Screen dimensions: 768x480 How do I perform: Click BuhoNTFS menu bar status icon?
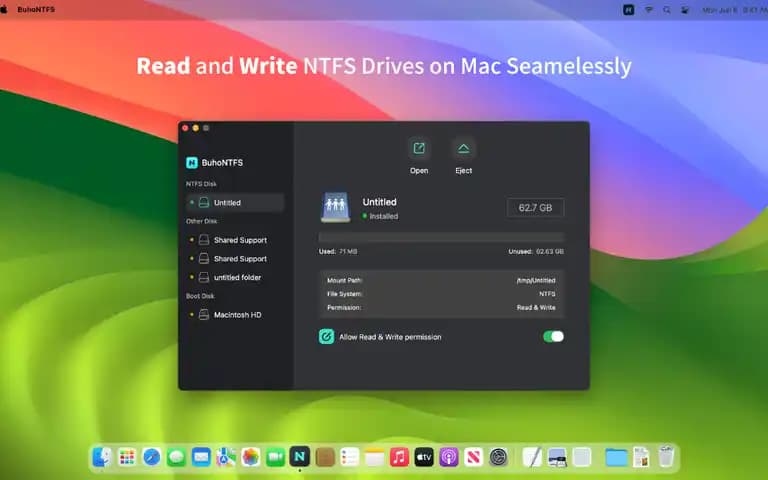point(628,10)
